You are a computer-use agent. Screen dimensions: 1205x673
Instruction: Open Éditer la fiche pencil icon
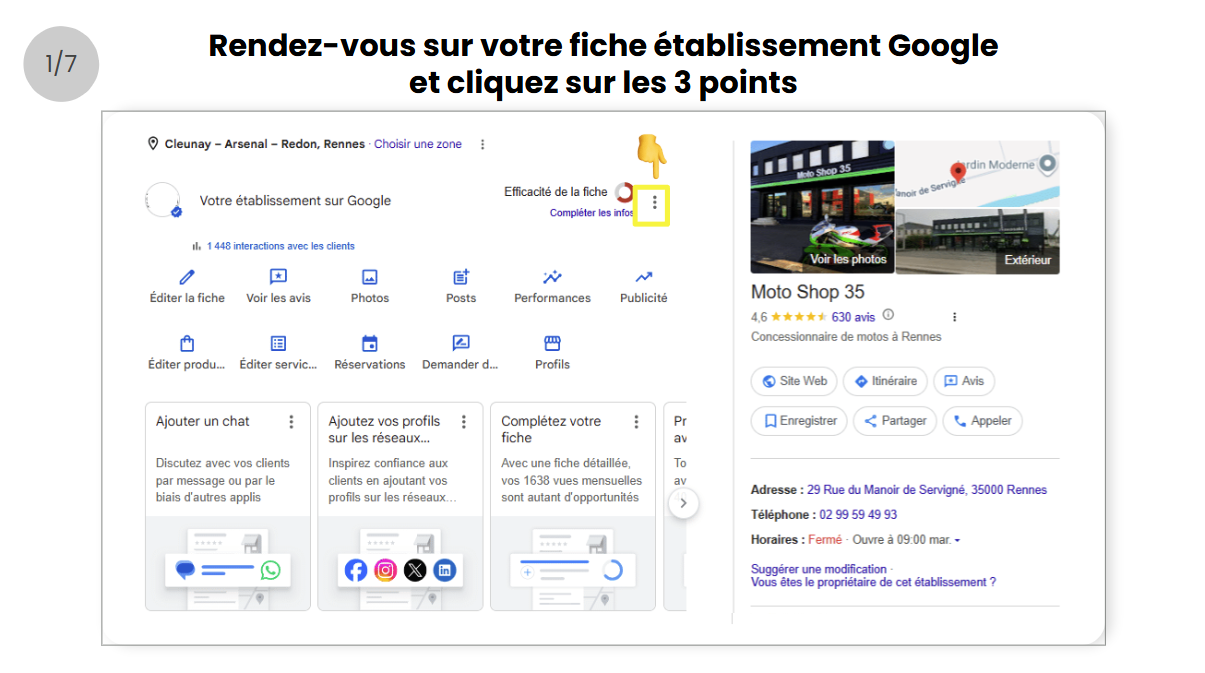click(187, 277)
